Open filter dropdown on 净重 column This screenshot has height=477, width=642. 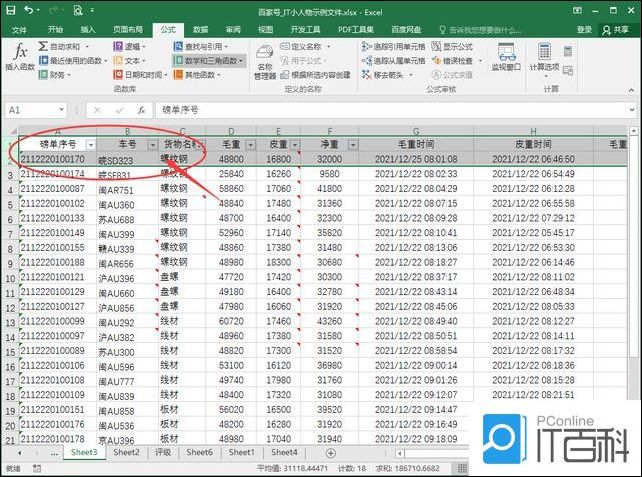(352, 145)
